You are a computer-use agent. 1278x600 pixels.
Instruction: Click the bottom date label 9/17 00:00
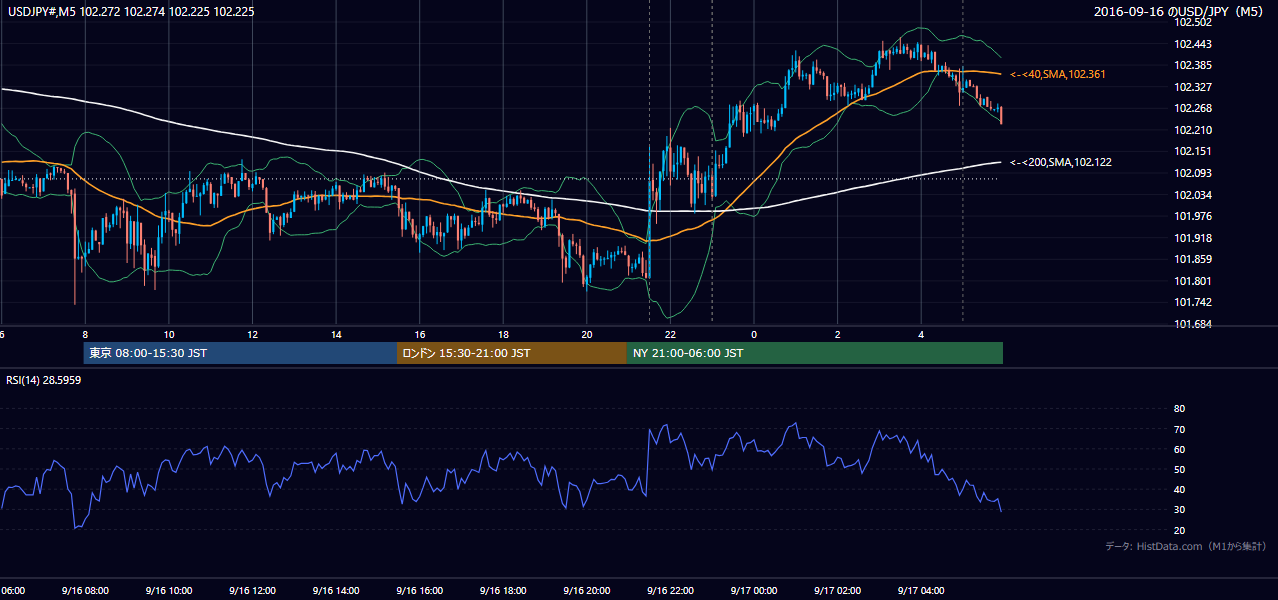(754, 591)
